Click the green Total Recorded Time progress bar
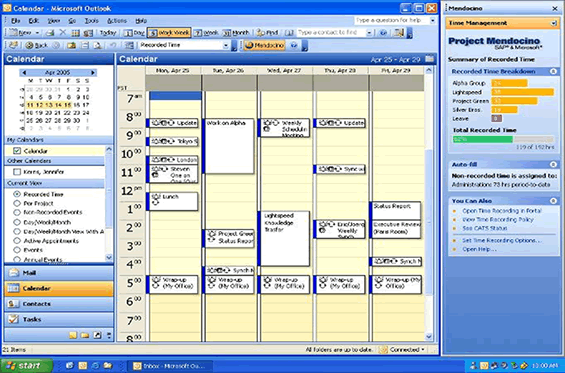Screen dimensions: 565x373 click(x=483, y=139)
